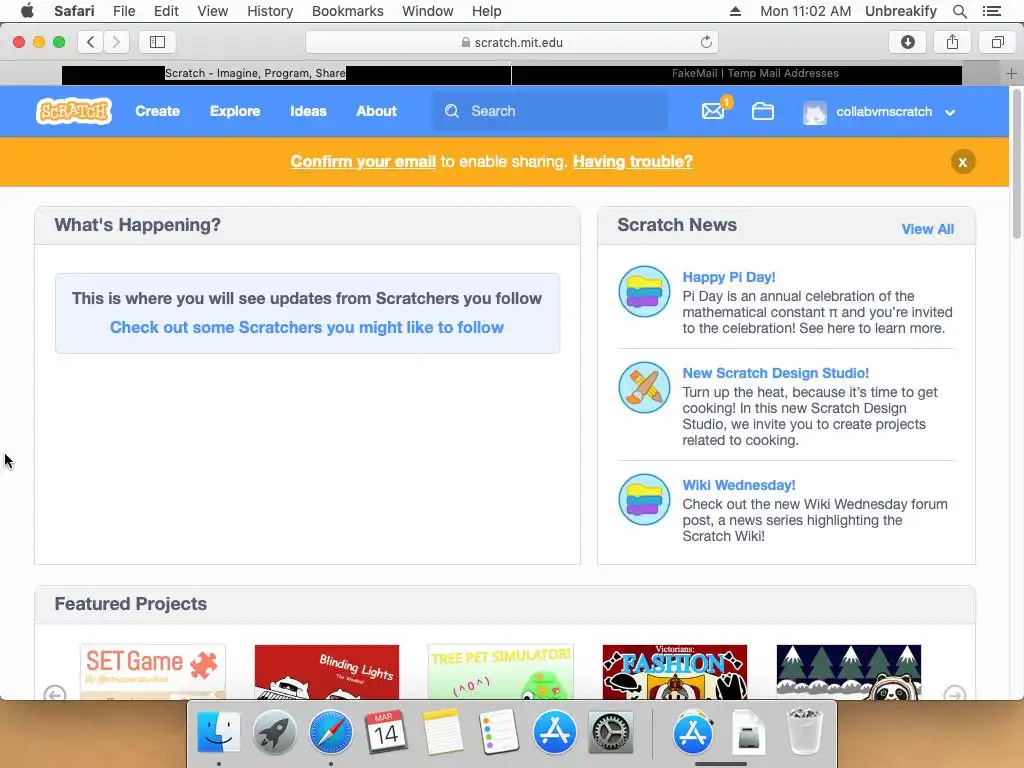The width and height of the screenshot is (1024, 768).
Task: Click the Confirm your email link
Action: (363, 161)
